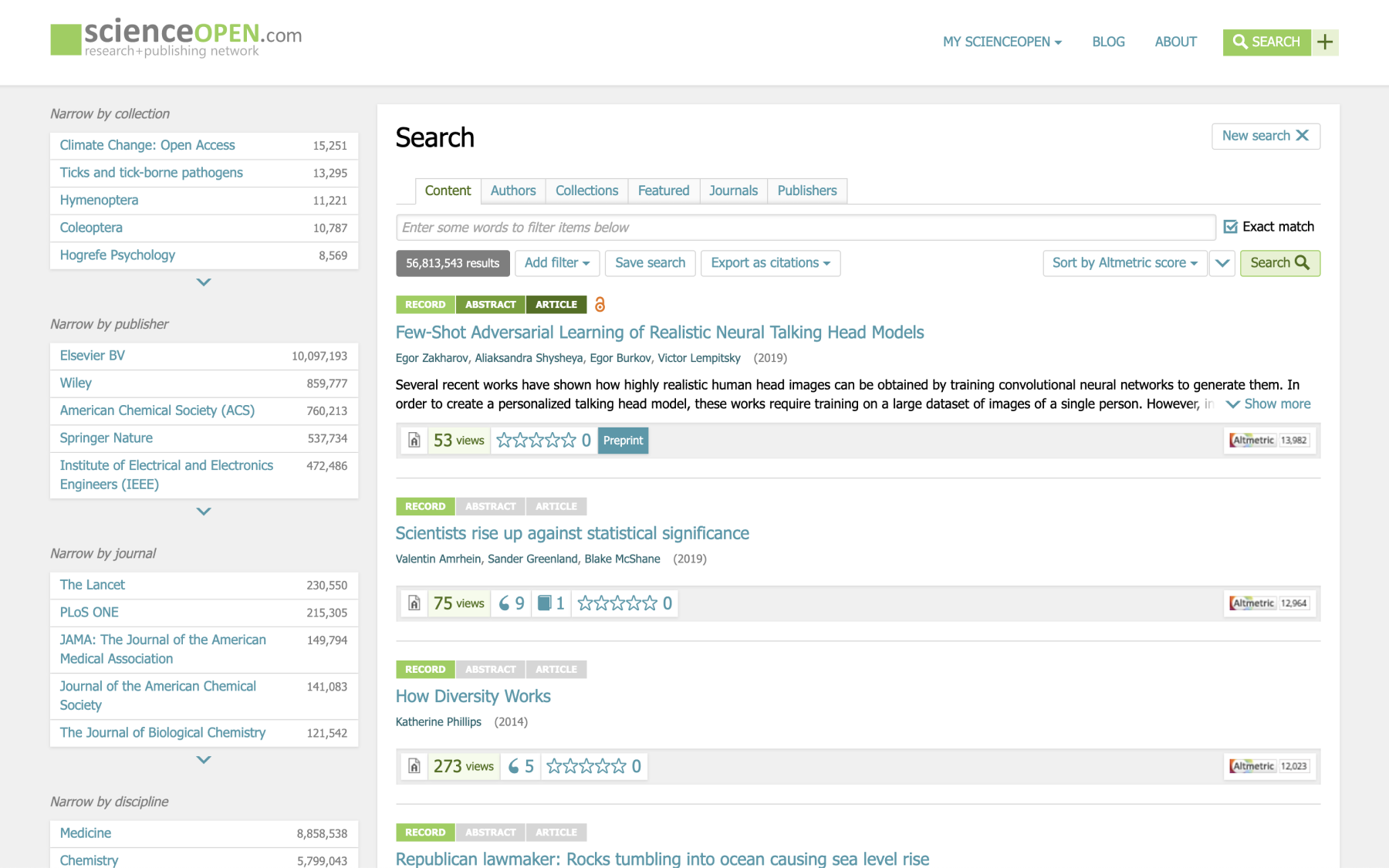The image size is (1389, 868).
Task: Toggle the ABSTRACT badge on first result
Action: point(490,305)
